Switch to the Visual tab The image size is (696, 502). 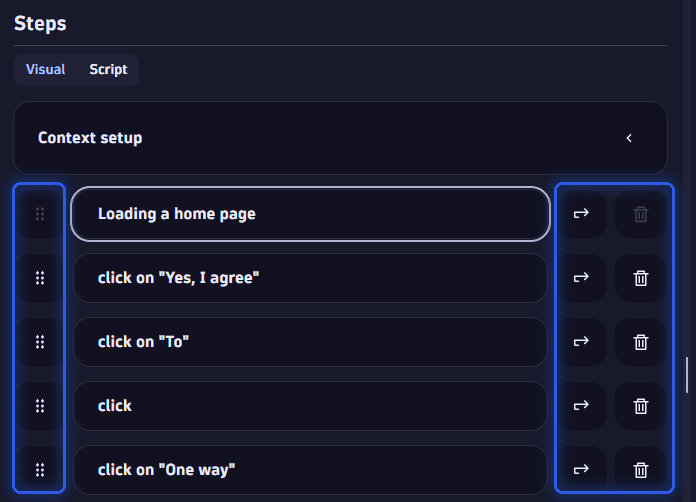click(46, 70)
